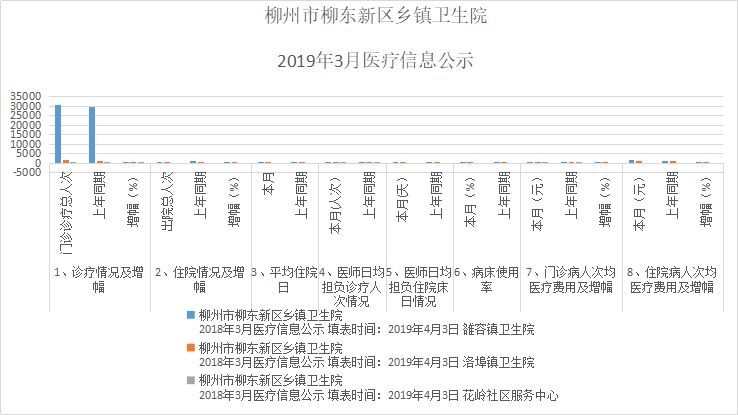Select the category label 8、住院病人次均医疗费用及增幅
Screen dimensions: 738x415
coord(671,279)
